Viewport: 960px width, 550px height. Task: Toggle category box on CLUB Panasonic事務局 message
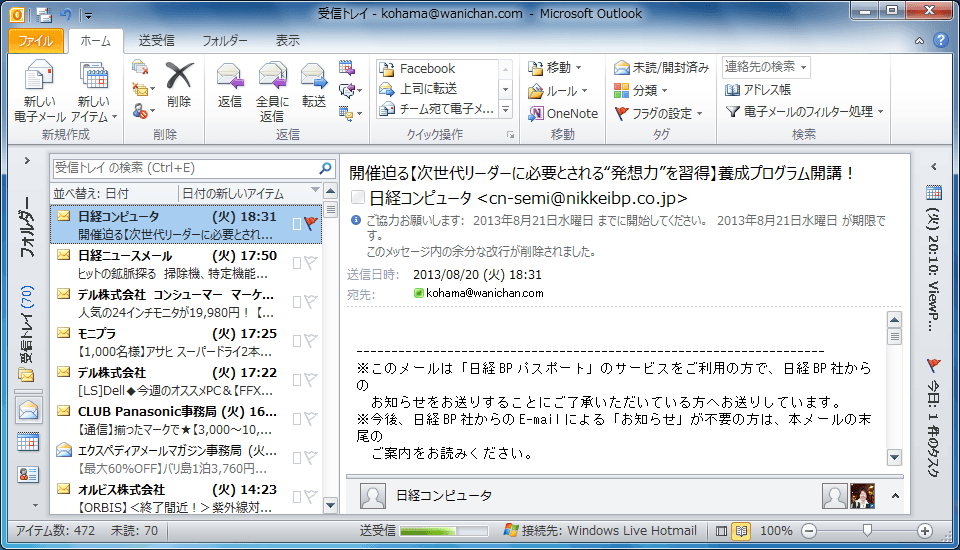click(x=297, y=419)
